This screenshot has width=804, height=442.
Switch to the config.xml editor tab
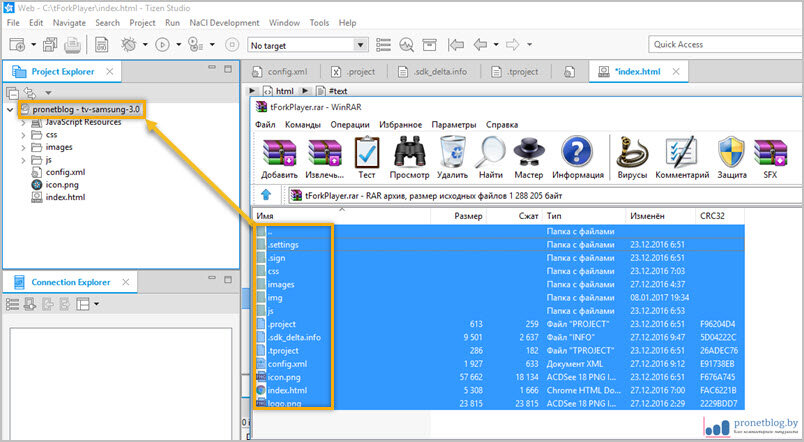(280, 72)
